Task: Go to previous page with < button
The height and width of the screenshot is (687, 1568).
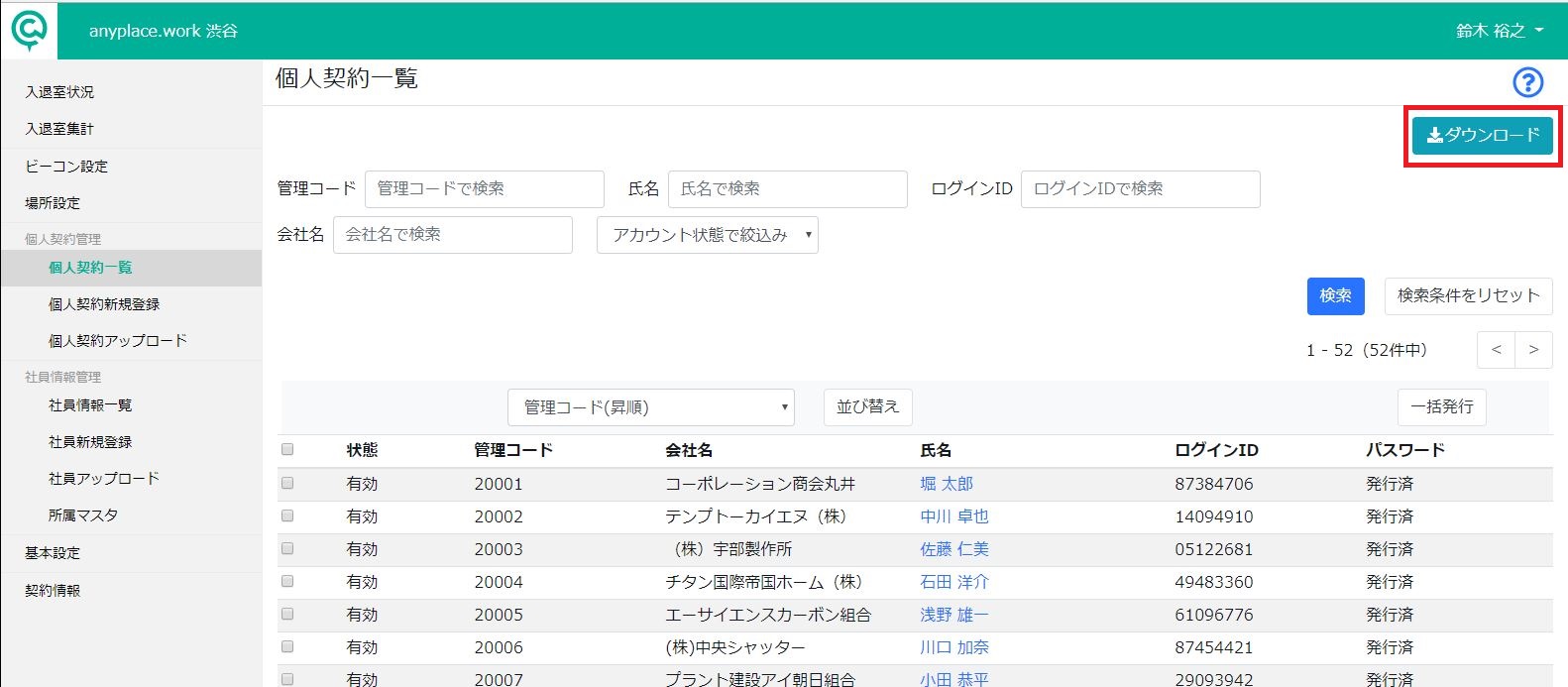Action: coord(1496,350)
